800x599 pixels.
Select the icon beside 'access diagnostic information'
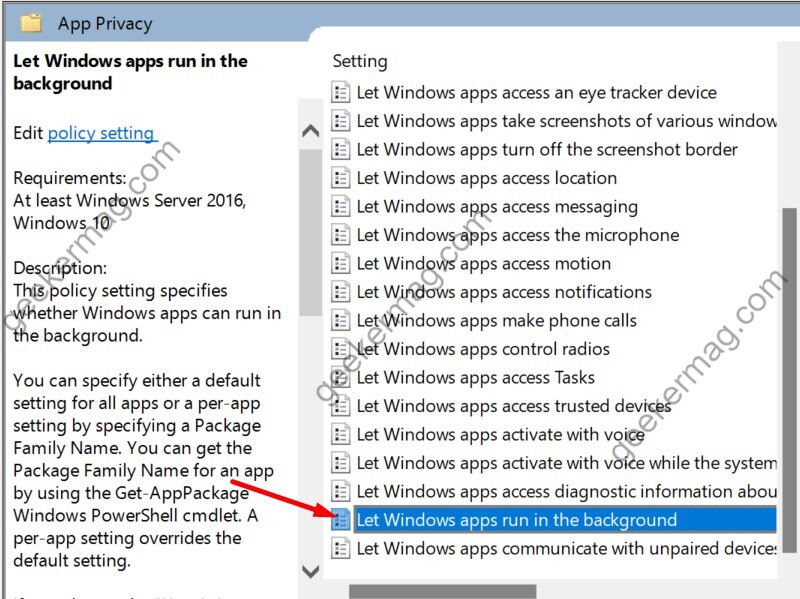pos(340,492)
